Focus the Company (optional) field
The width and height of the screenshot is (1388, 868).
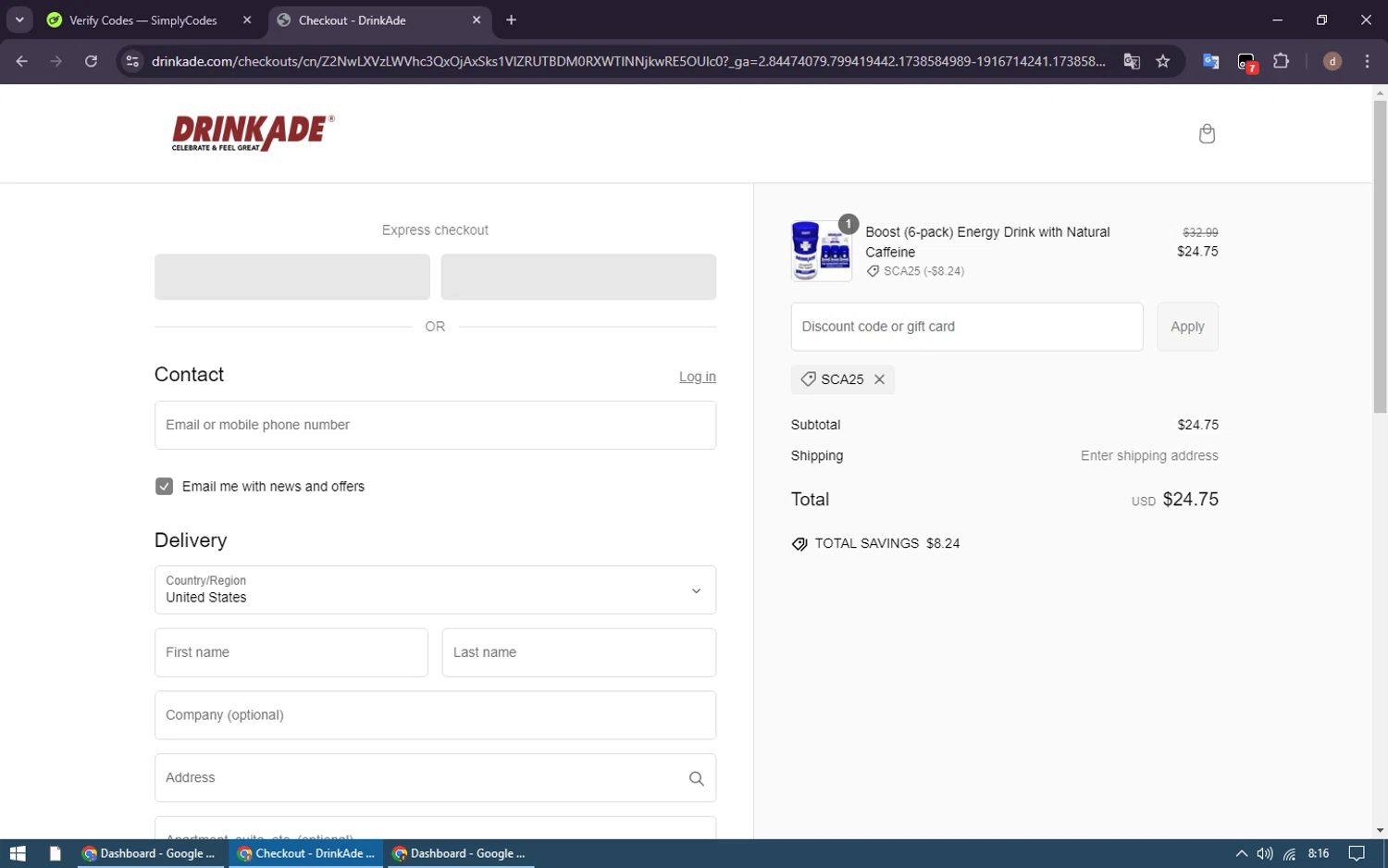pyautogui.click(x=435, y=715)
